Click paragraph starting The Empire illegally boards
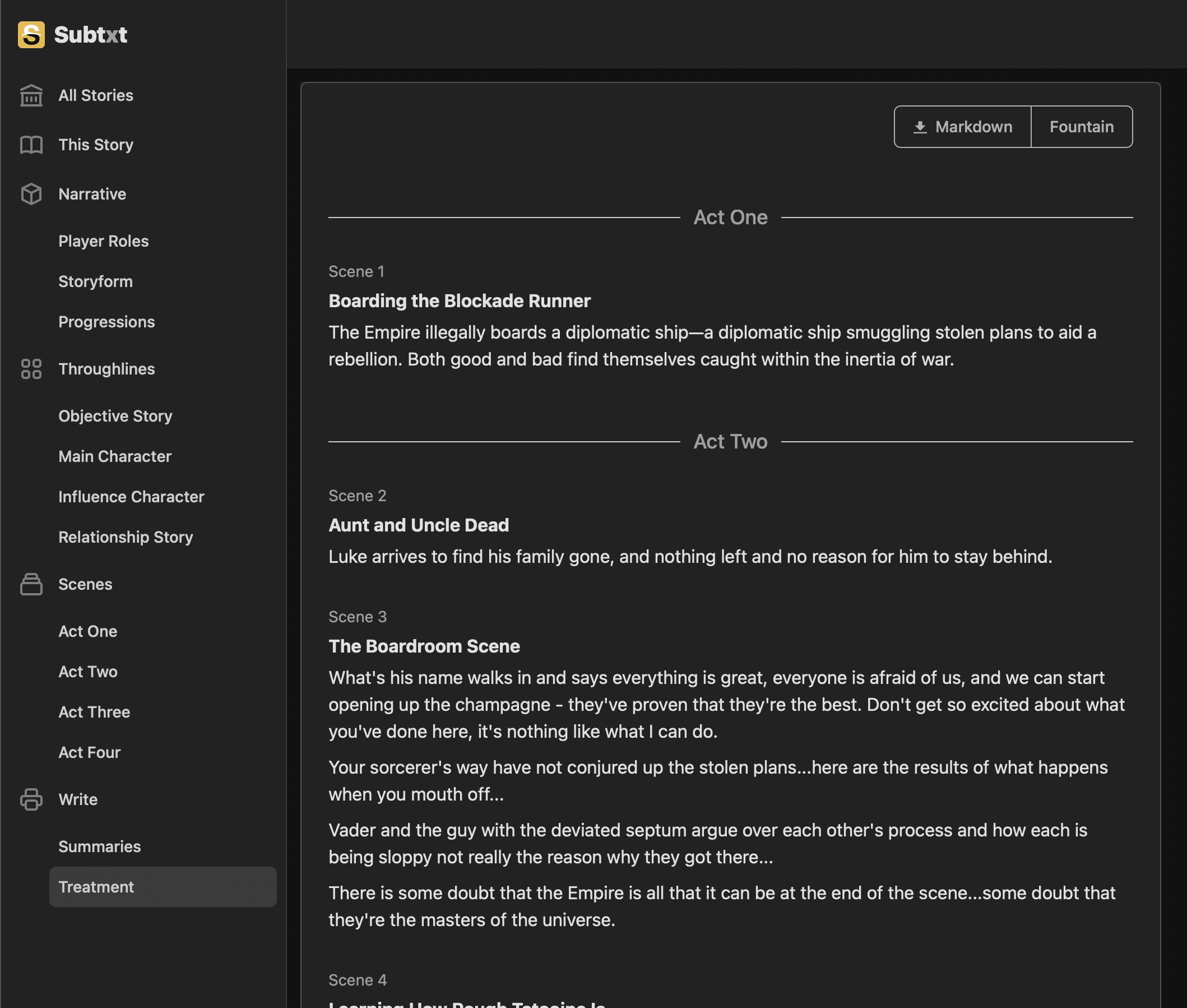 [x=712, y=346]
